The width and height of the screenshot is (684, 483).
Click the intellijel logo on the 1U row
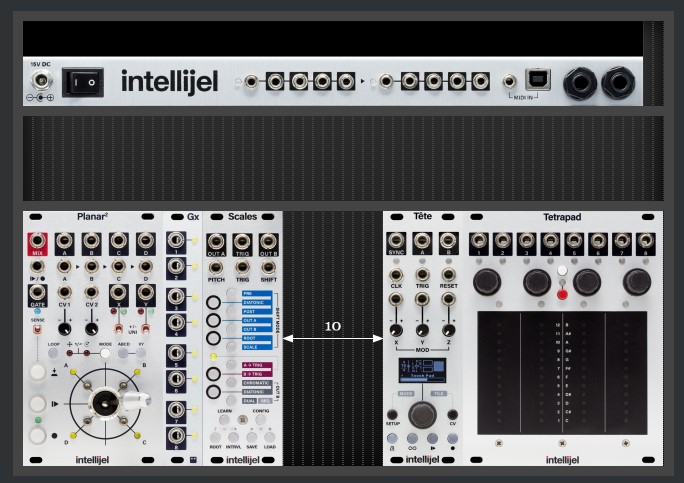coord(169,82)
